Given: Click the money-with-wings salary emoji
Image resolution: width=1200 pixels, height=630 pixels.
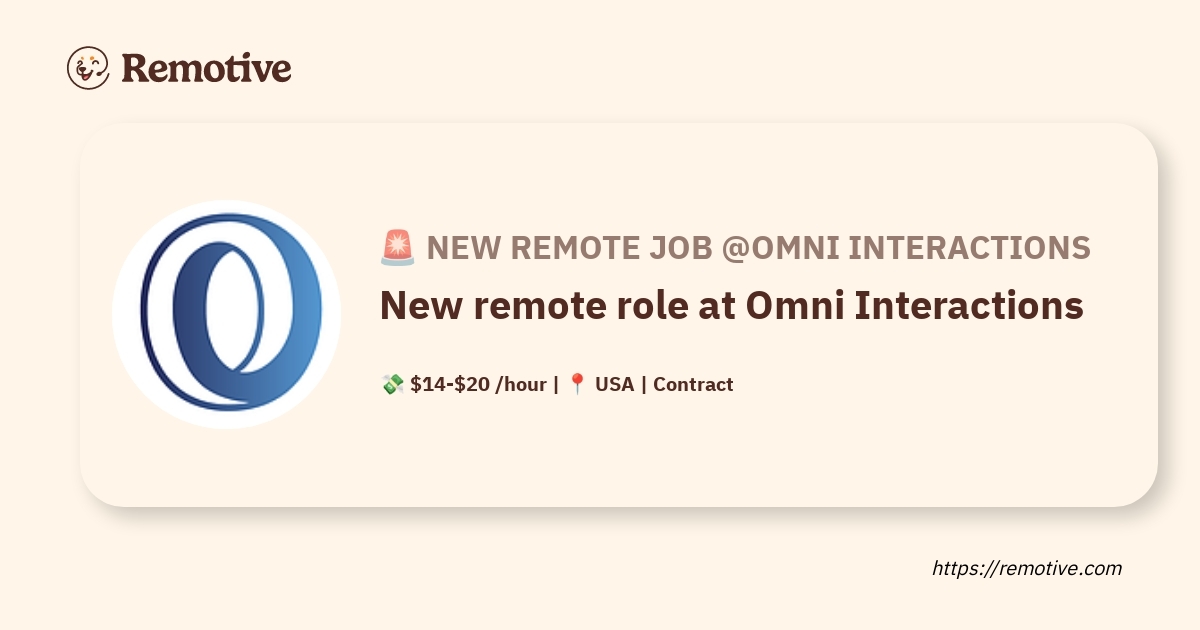Looking at the screenshot, I should point(392,384).
